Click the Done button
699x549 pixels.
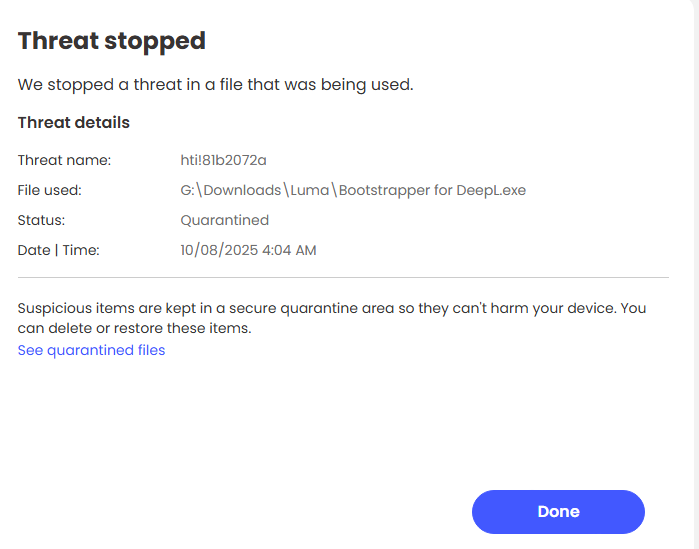(x=558, y=512)
